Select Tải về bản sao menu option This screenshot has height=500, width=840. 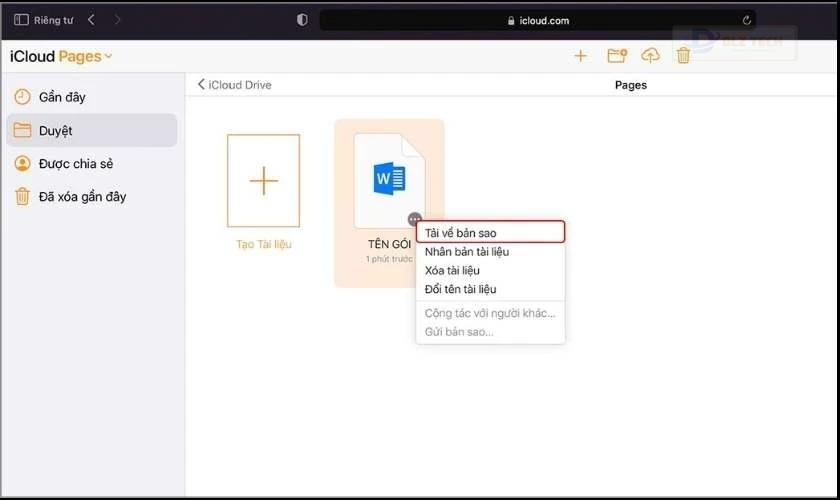point(490,233)
